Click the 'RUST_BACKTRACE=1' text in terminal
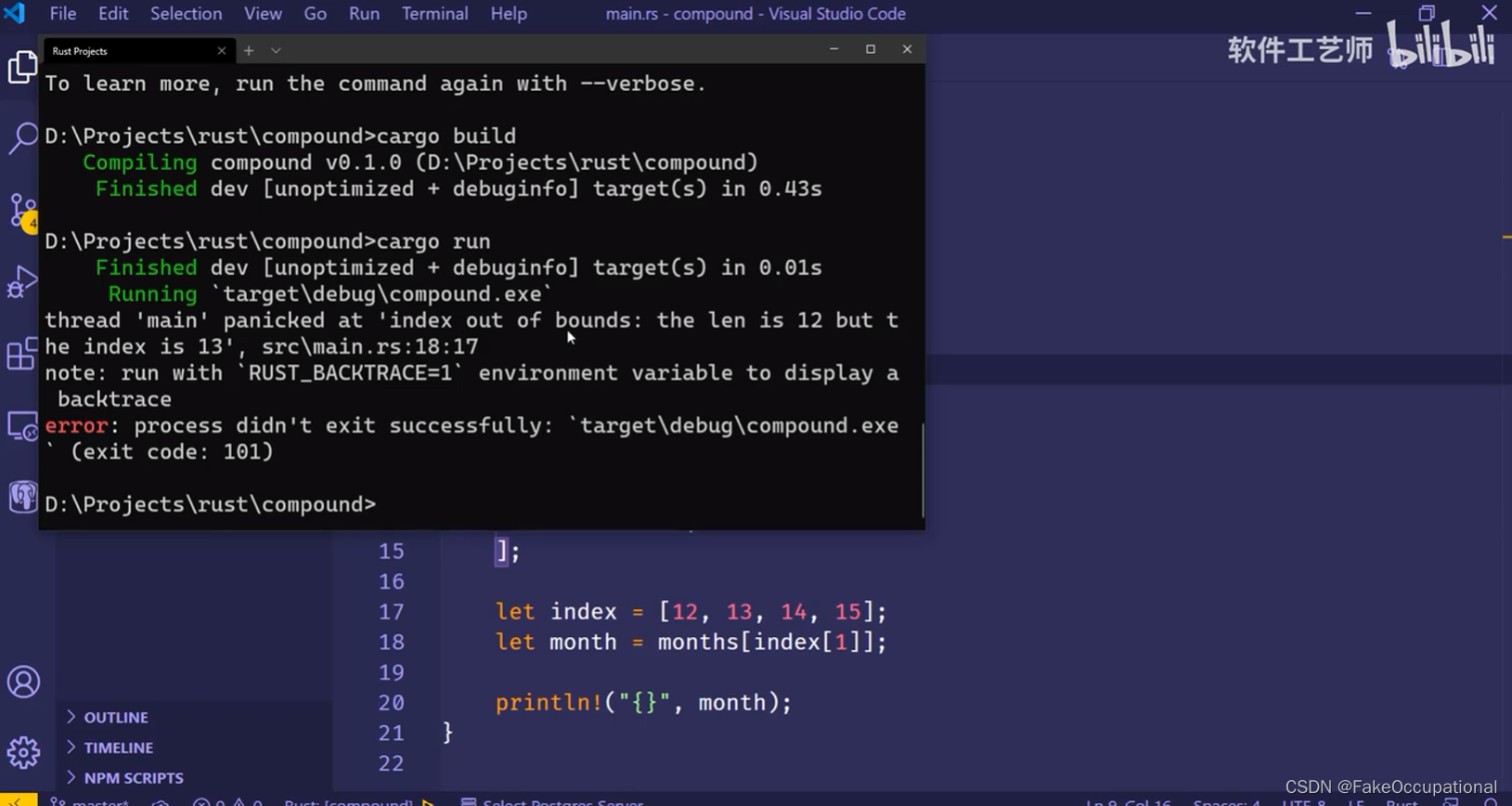This screenshot has height=806, width=1512. pyautogui.click(x=351, y=373)
